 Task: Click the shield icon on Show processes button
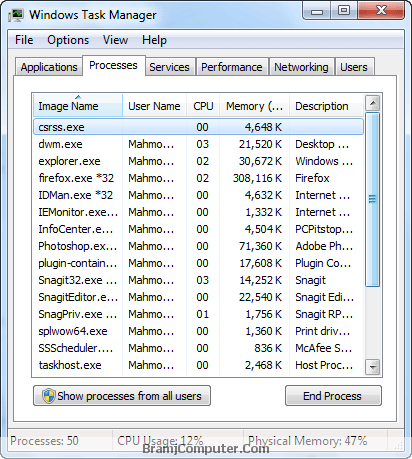(x=49, y=396)
